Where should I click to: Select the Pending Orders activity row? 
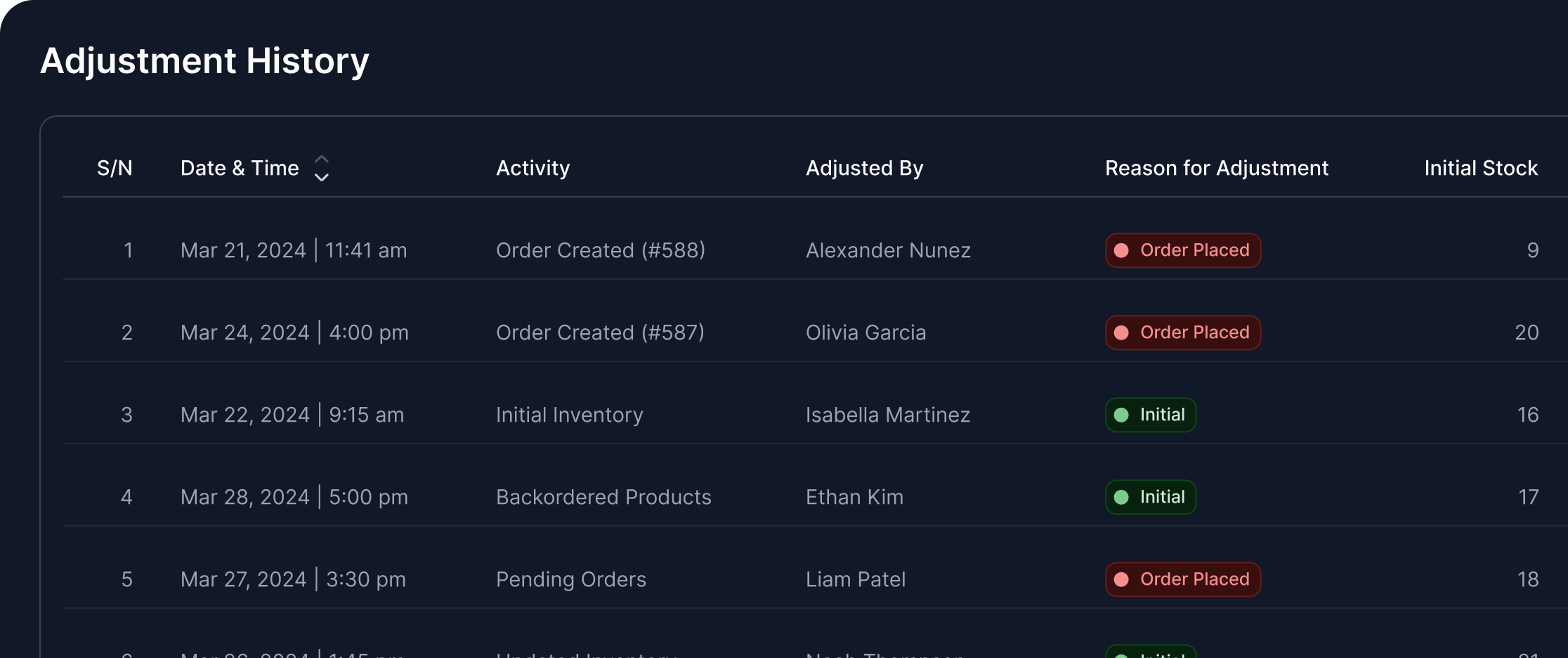pos(570,579)
